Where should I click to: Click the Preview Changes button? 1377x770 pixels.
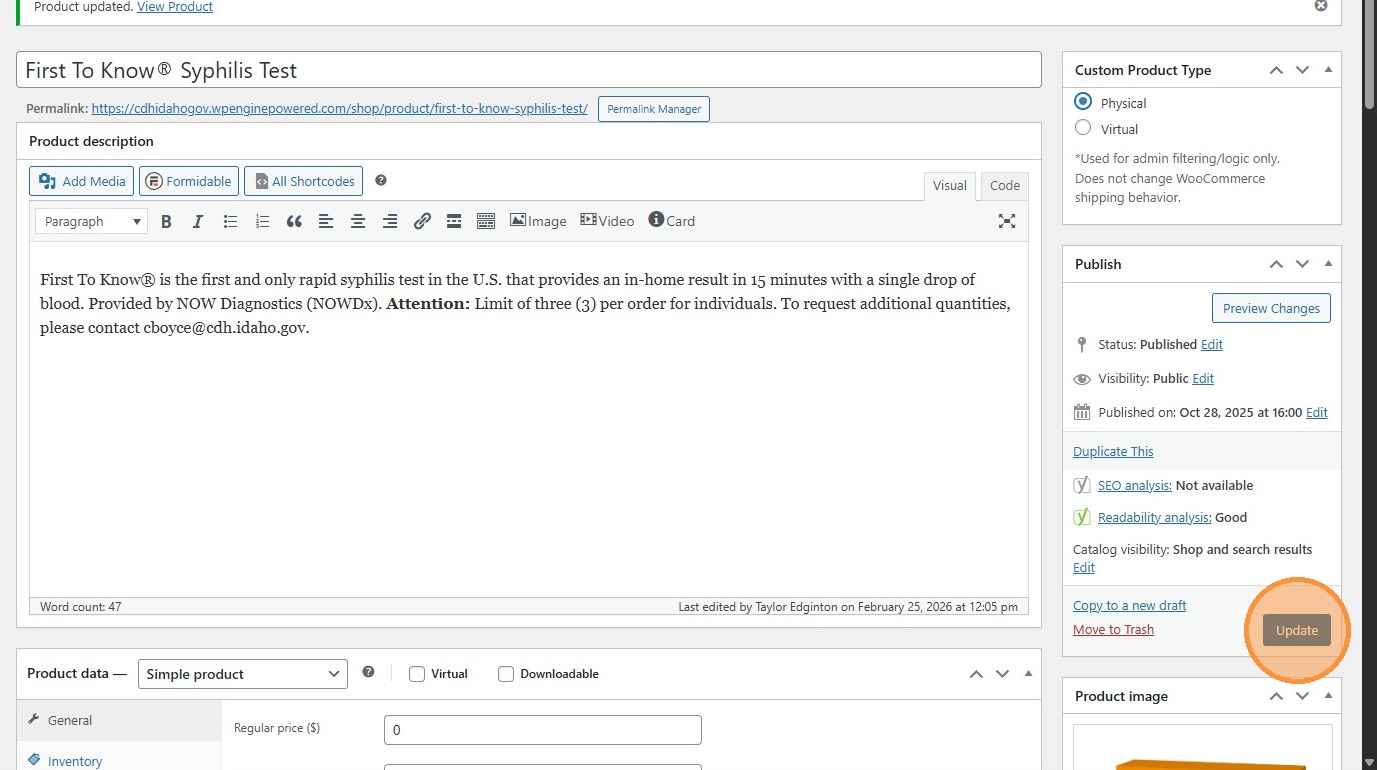1271,308
